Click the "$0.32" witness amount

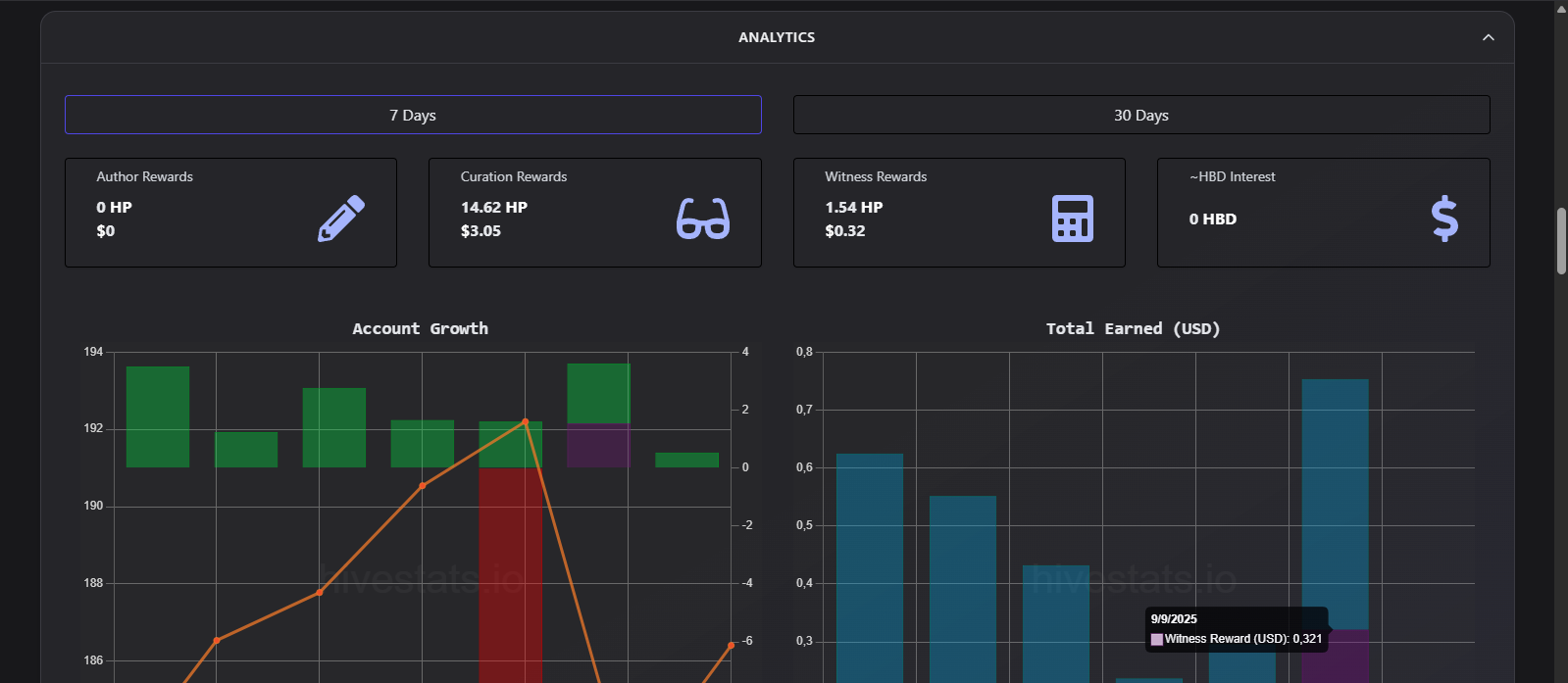coord(845,230)
